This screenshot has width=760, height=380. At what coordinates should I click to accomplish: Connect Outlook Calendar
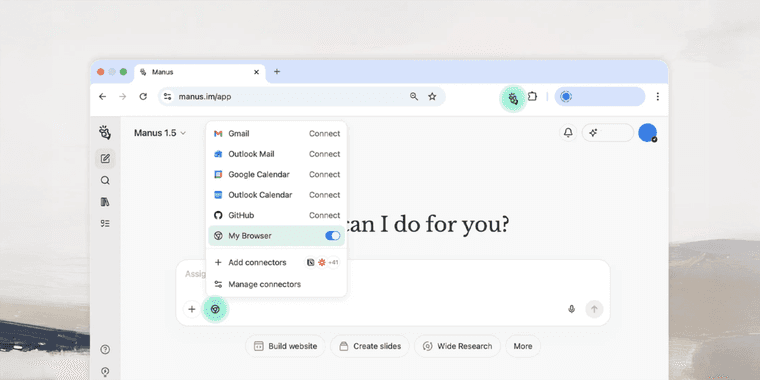[325, 195]
